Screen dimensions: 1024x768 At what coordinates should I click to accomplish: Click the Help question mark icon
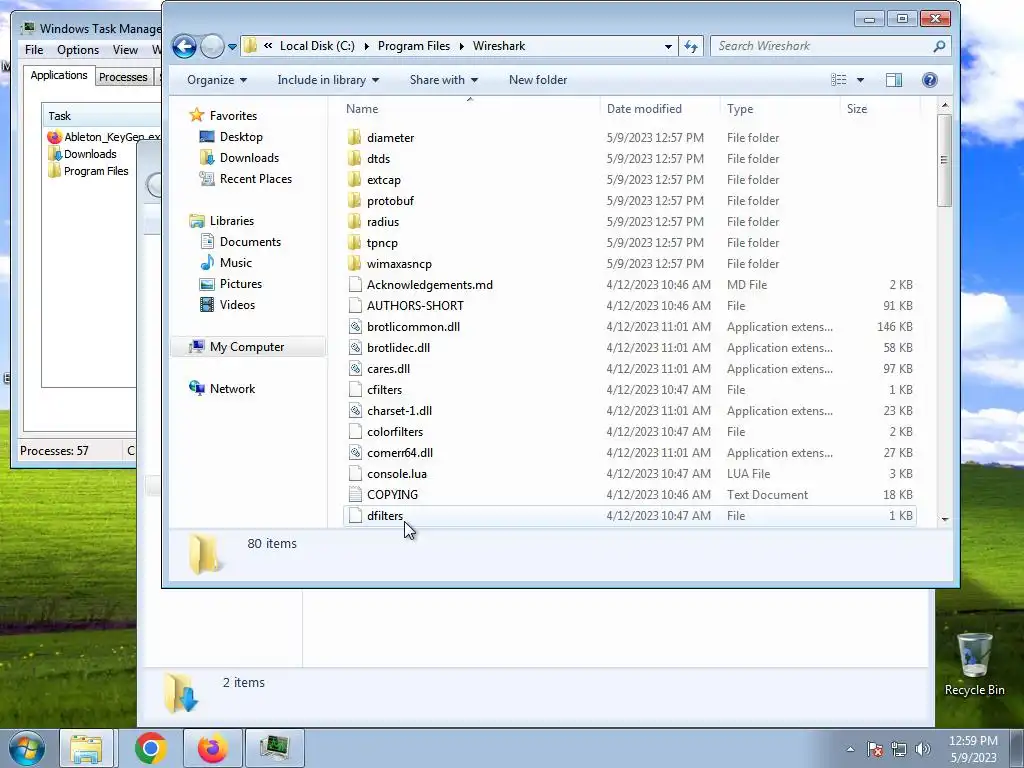(x=929, y=80)
